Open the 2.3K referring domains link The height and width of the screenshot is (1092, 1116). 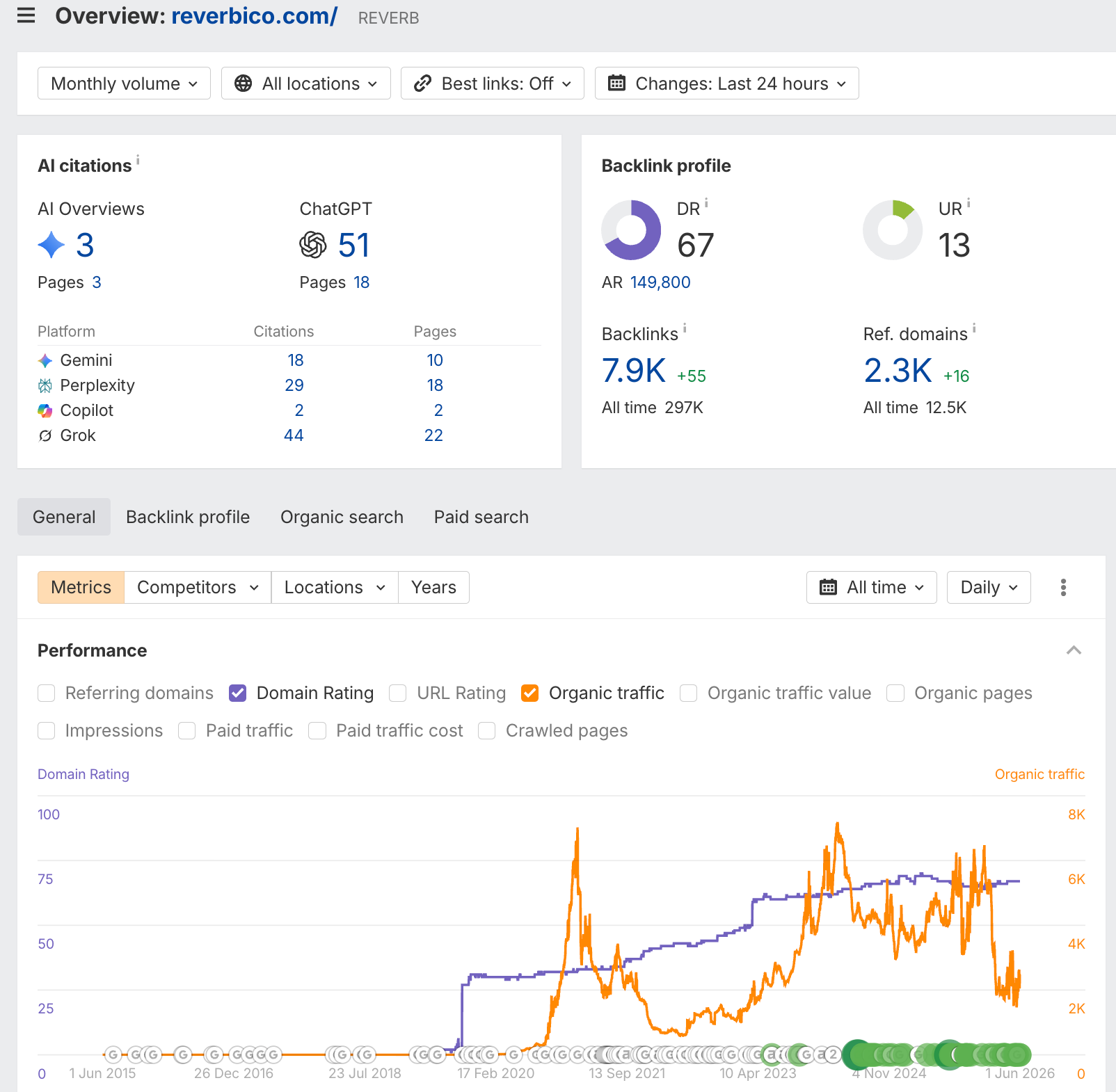(898, 370)
